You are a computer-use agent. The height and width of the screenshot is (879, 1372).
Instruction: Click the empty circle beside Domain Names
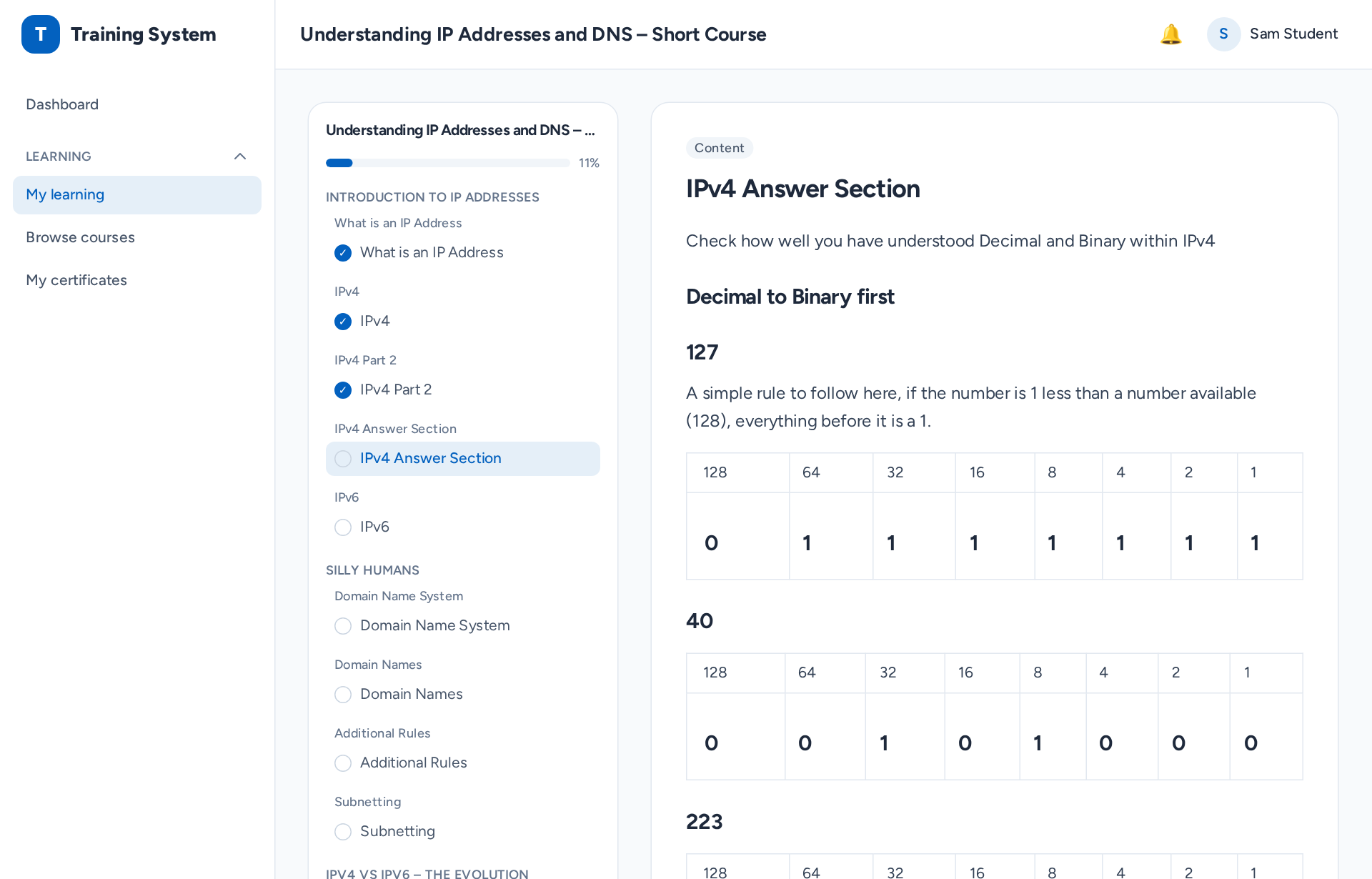click(x=343, y=695)
